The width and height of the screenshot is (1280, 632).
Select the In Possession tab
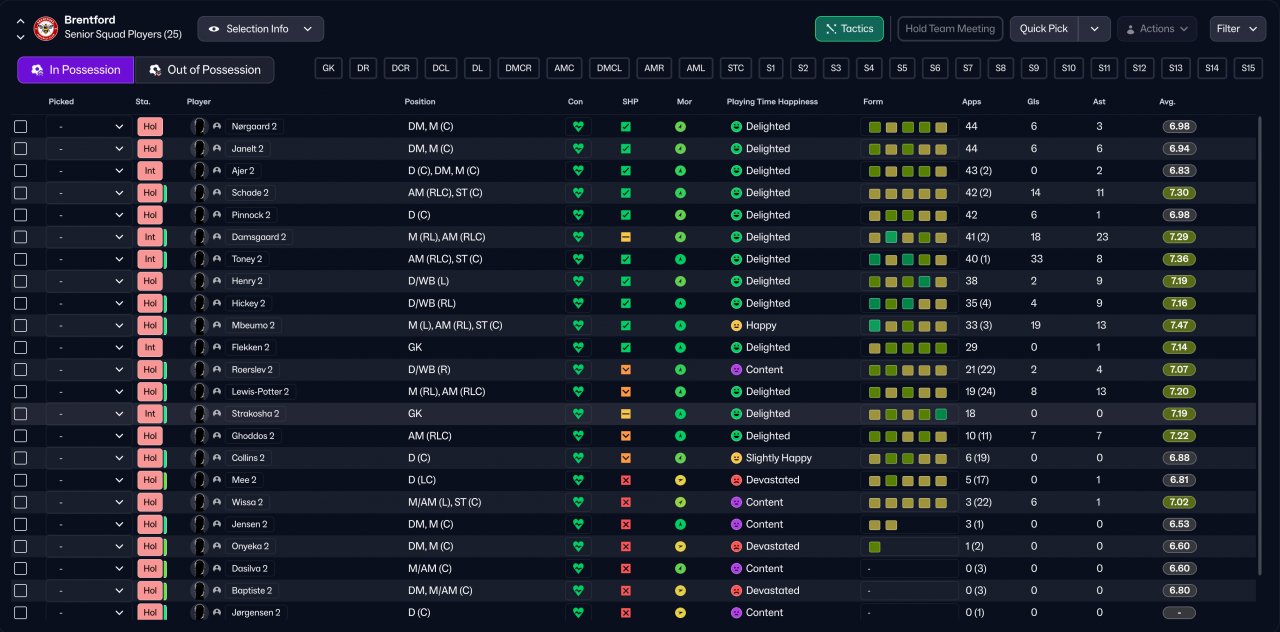pos(75,70)
